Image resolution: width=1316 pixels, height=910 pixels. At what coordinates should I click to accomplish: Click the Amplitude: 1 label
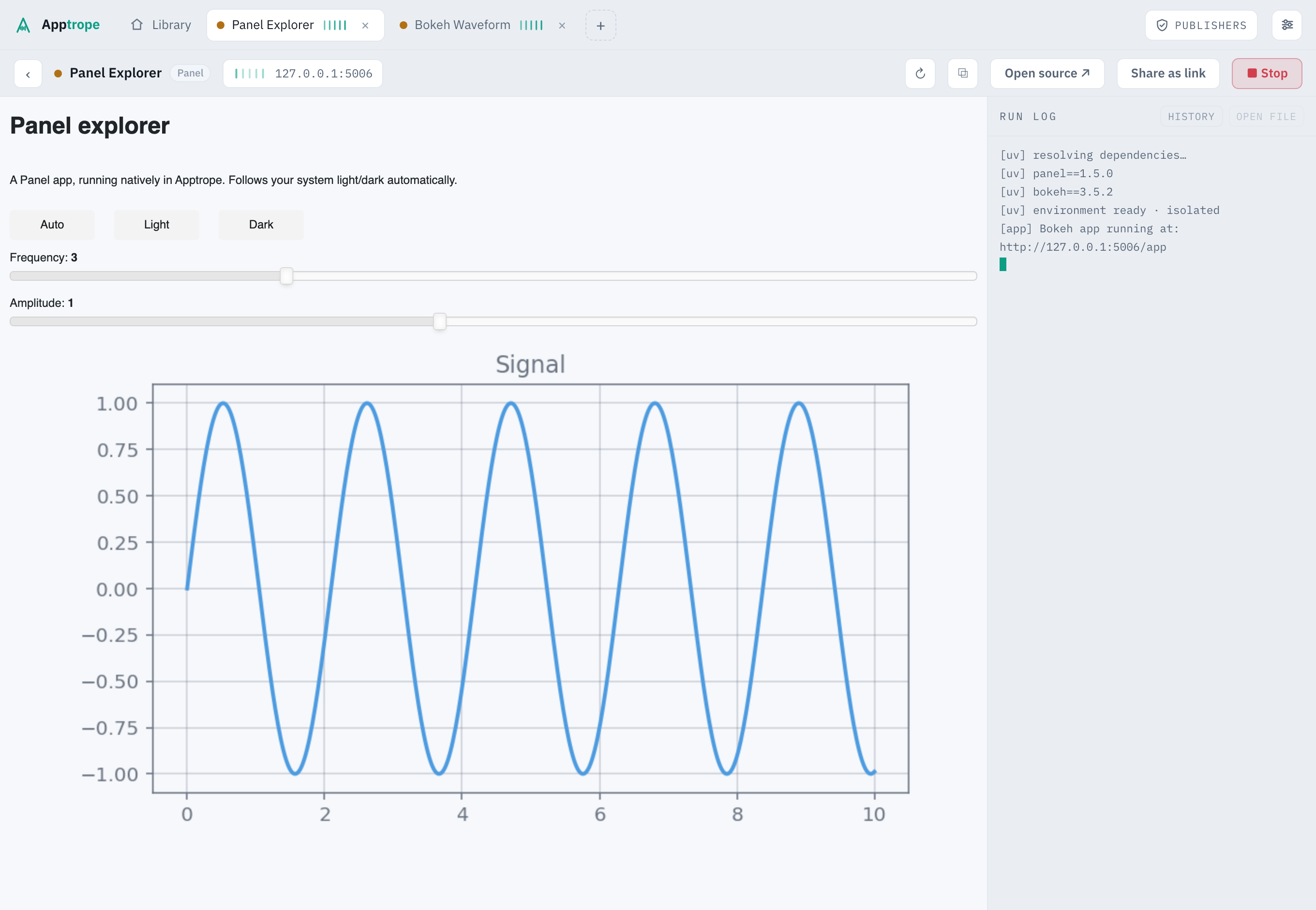coord(42,303)
